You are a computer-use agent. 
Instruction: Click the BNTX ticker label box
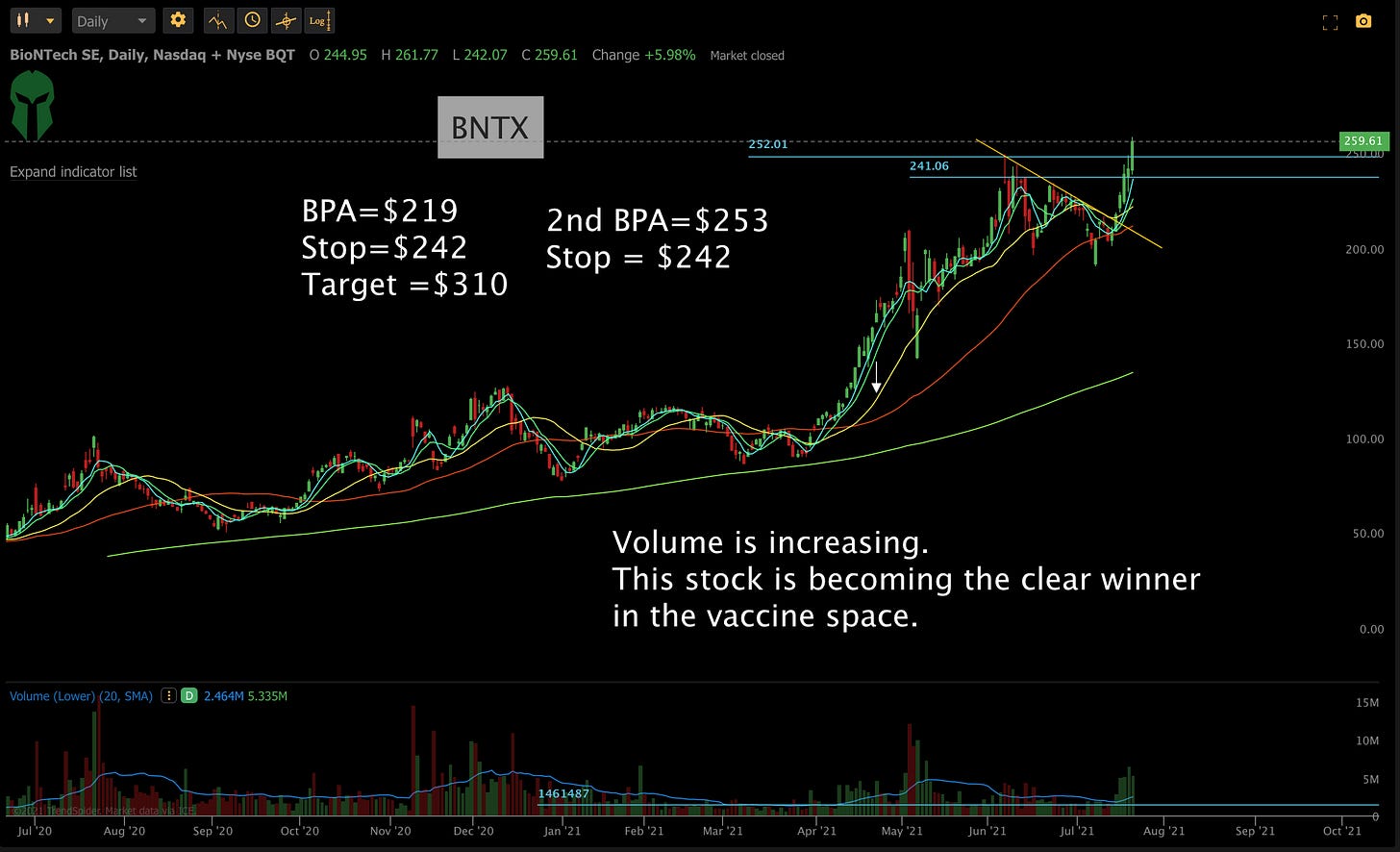pos(490,127)
